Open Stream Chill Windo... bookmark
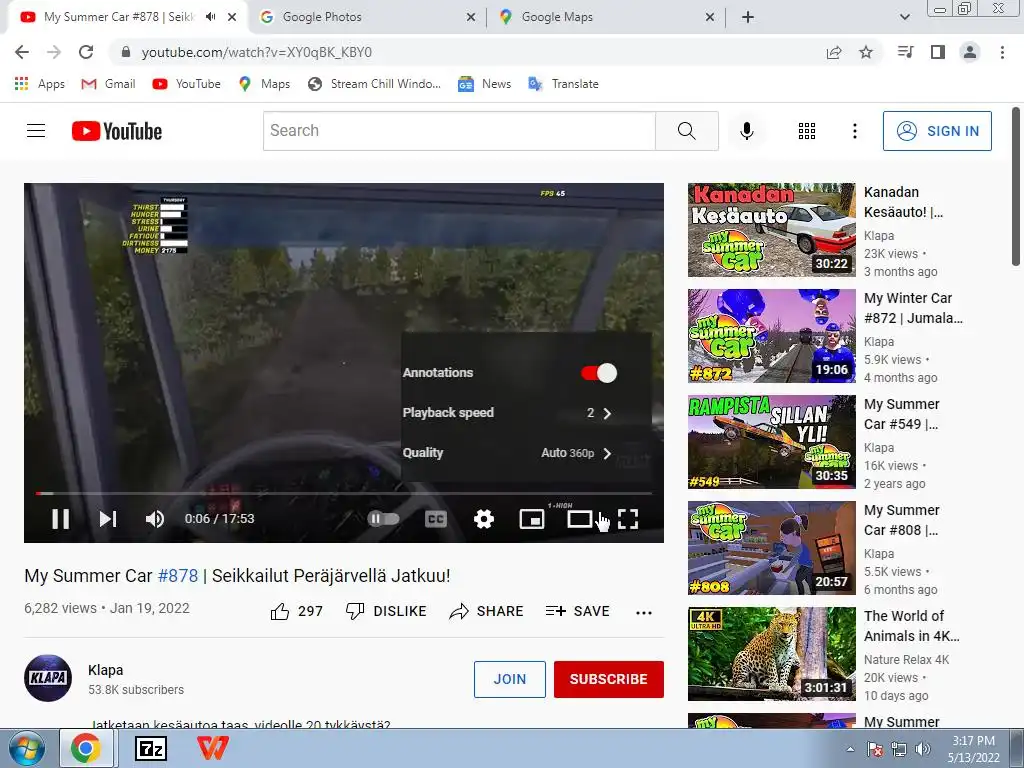1024x768 pixels. [x=375, y=84]
